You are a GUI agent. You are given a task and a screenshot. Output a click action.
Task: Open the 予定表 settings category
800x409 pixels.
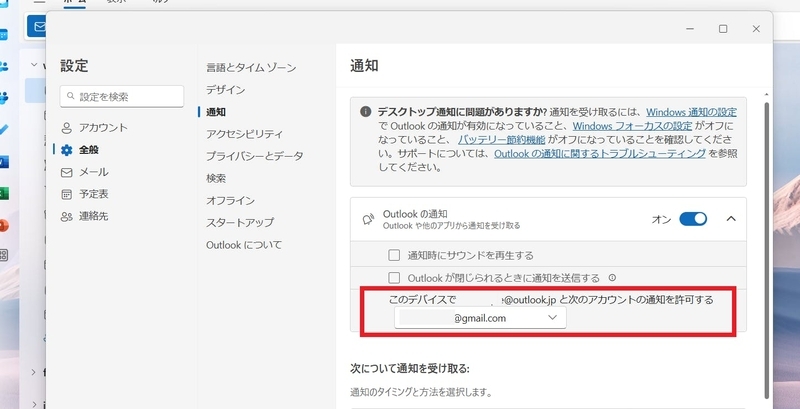coord(84,194)
